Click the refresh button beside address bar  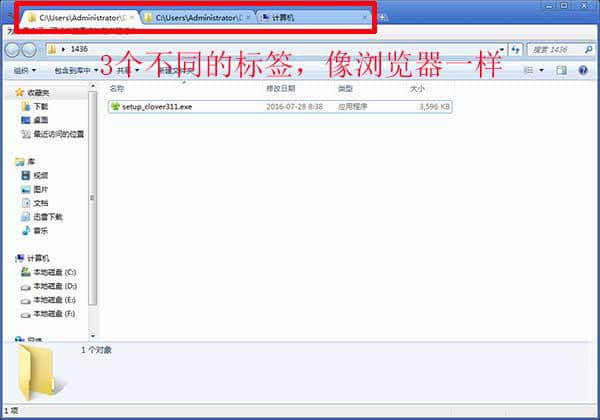(x=515, y=50)
